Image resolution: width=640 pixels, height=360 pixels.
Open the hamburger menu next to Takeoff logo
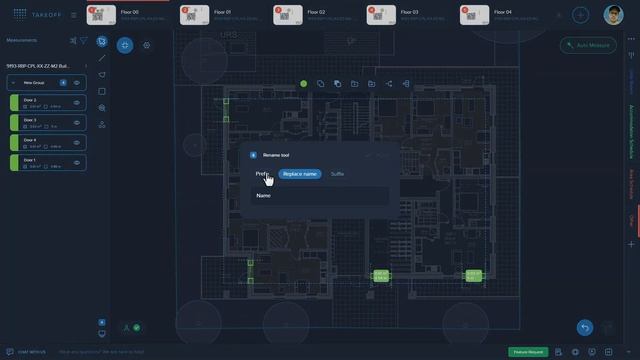(73, 16)
